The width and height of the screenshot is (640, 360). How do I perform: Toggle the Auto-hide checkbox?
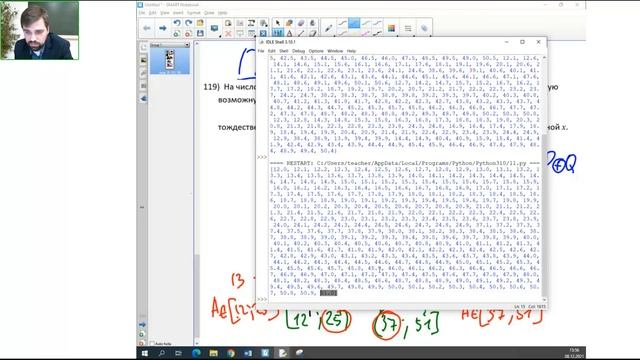pos(152,344)
